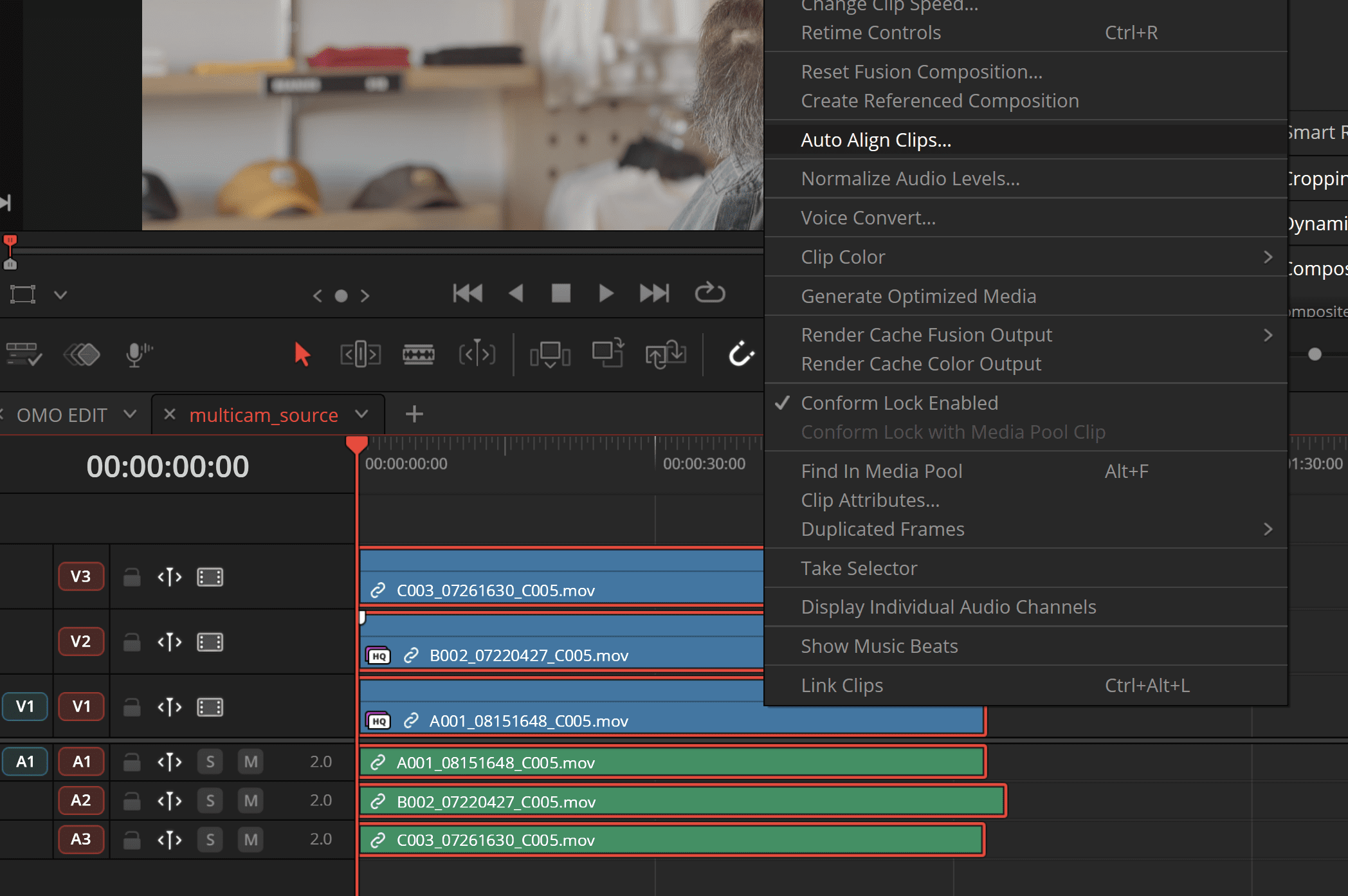Screen dimensions: 1348x896
Task: Click the Edit Index keyframe diamonds icon
Action: pyautogui.click(x=82, y=354)
